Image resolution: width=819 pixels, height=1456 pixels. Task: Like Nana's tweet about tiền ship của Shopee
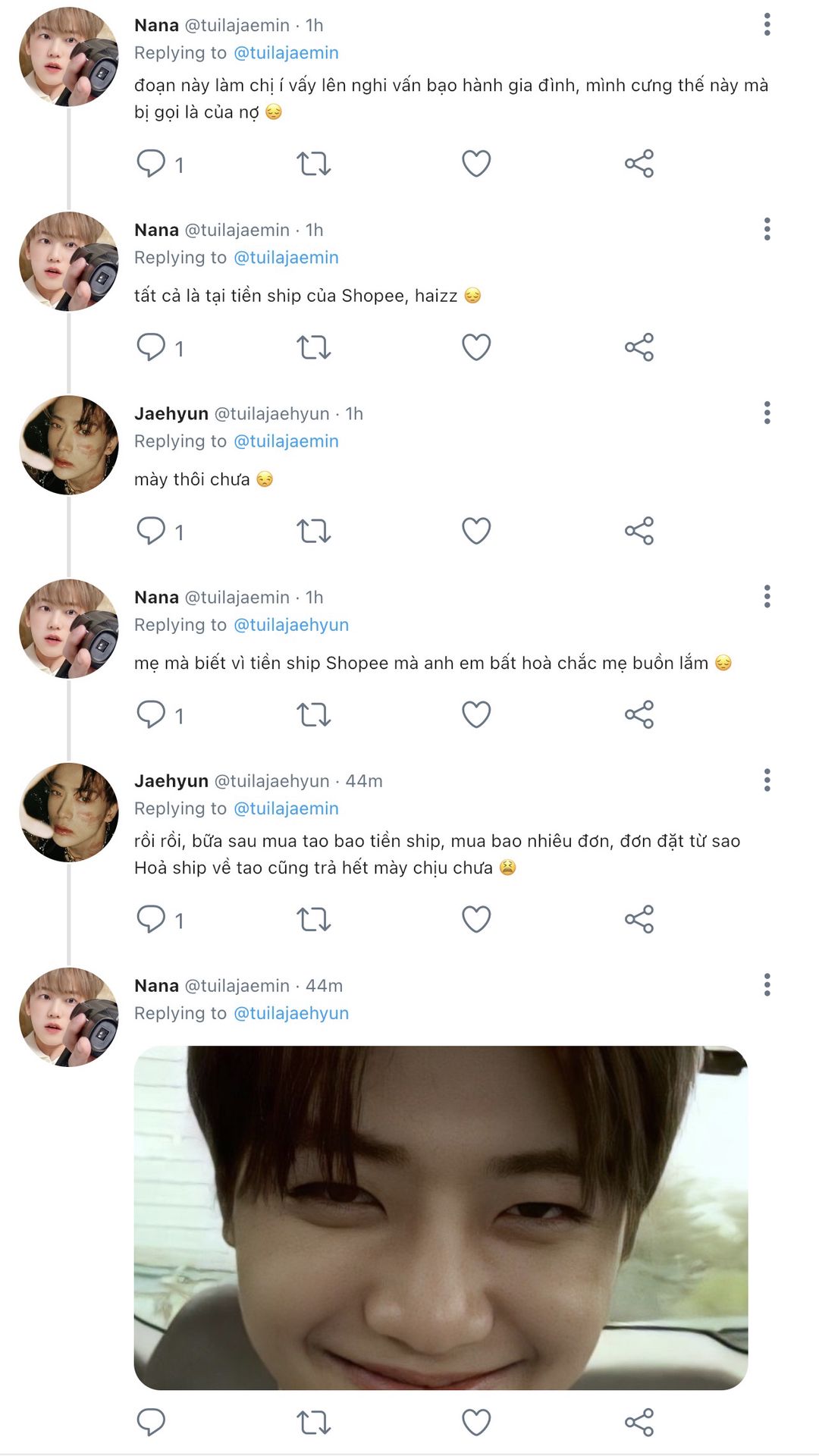point(476,347)
